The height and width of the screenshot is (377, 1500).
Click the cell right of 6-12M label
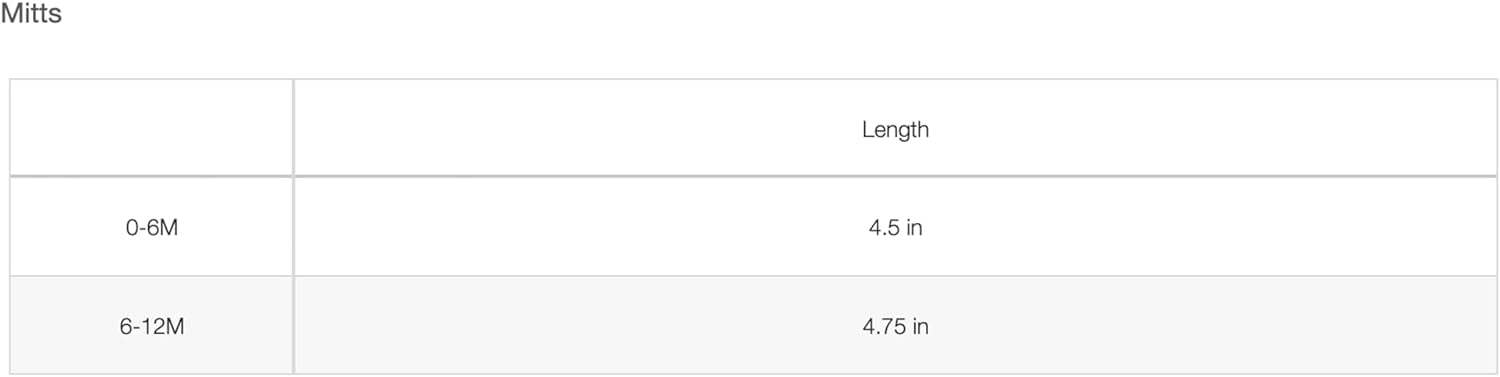(x=895, y=325)
